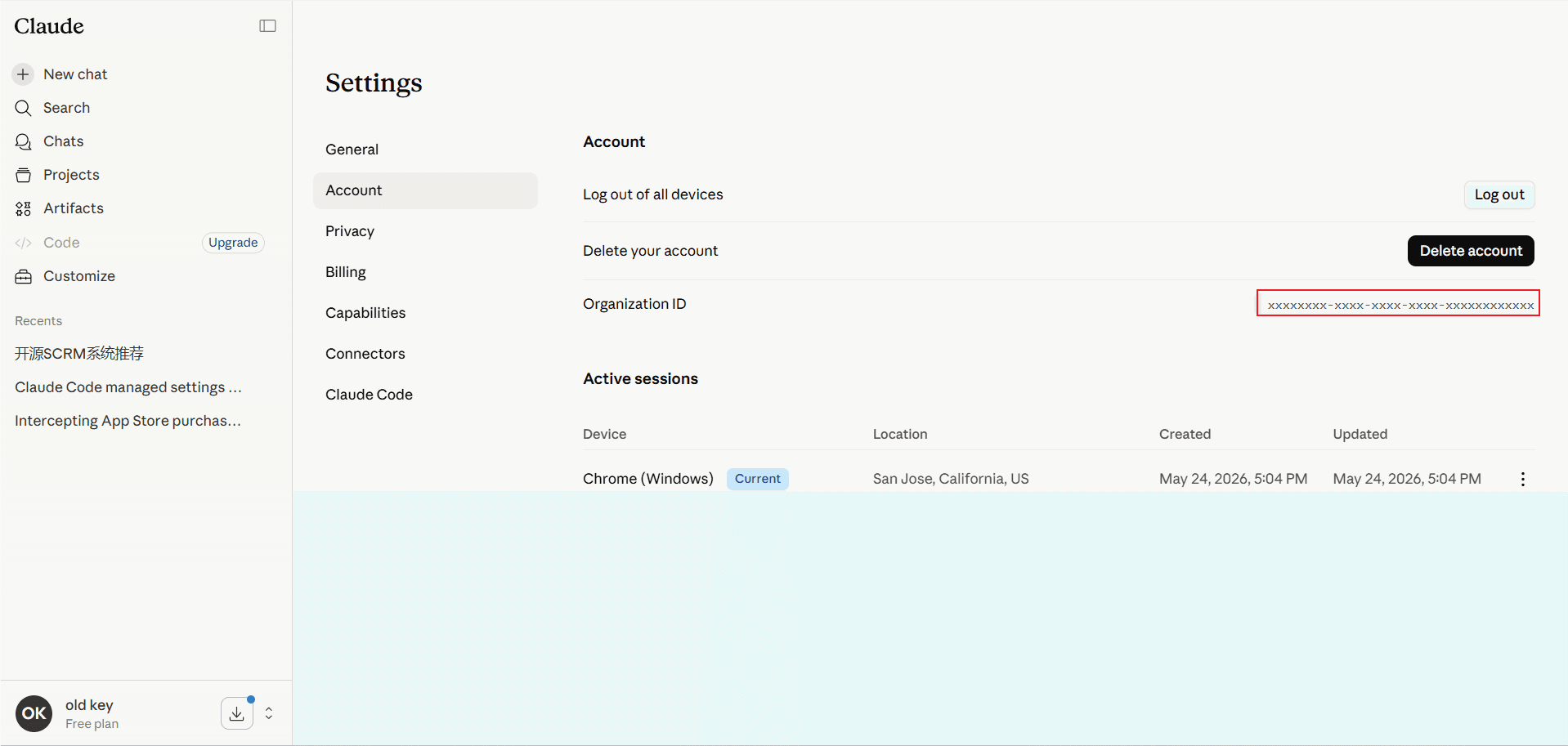Switch to the Capabilities settings tab
1568x746 pixels.
[425, 313]
